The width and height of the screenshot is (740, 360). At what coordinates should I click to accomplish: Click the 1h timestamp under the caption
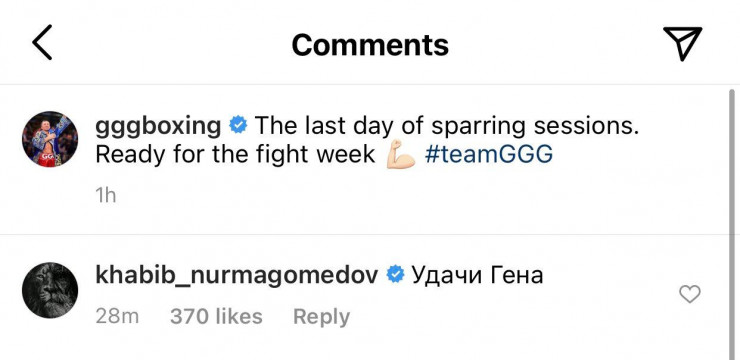click(106, 196)
